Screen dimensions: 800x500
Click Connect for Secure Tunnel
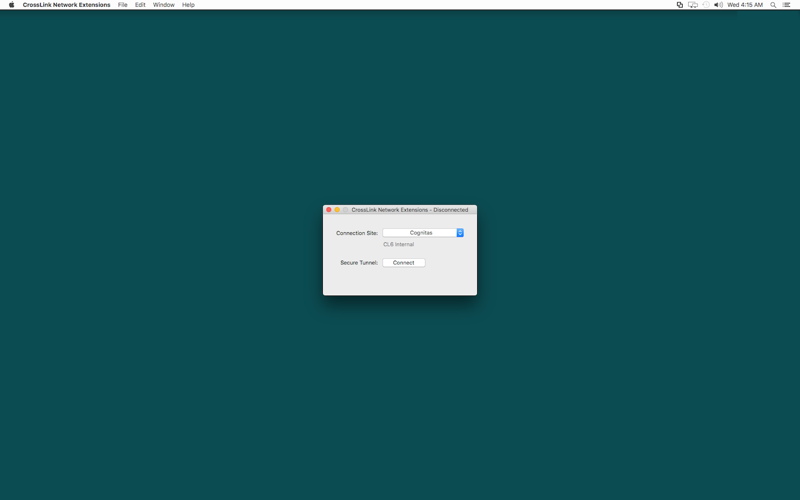point(404,263)
